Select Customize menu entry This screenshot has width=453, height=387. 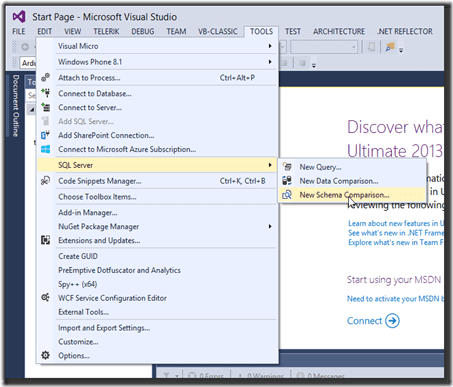[x=157, y=342]
